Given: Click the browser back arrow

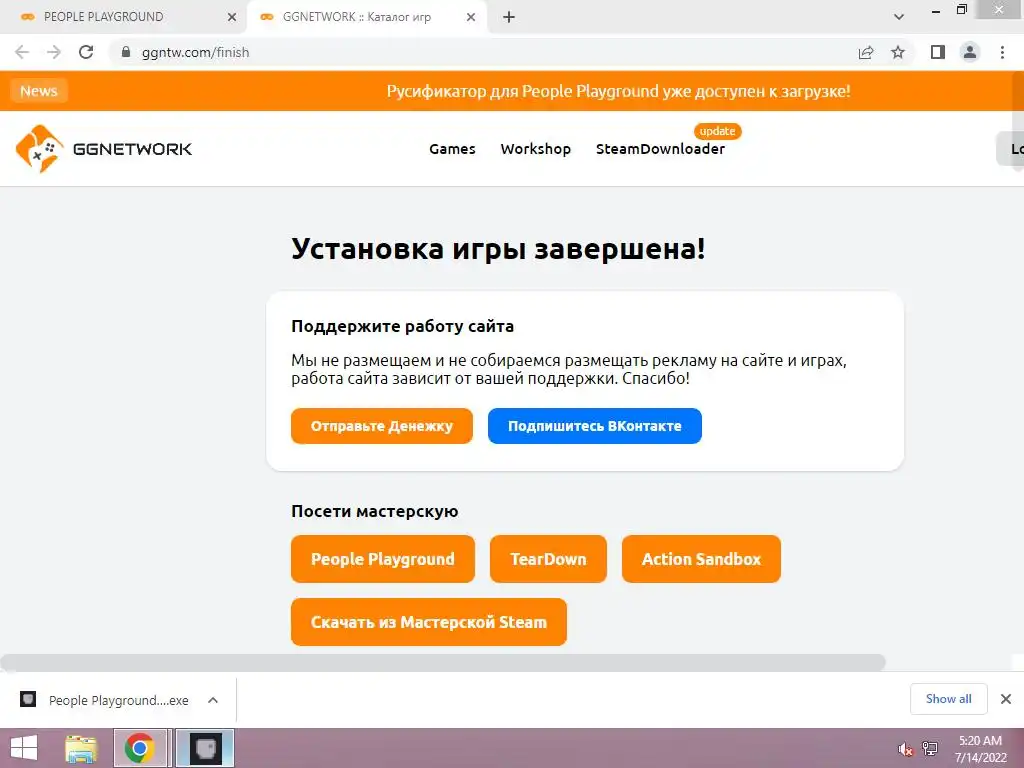Looking at the screenshot, I should click(x=22, y=52).
